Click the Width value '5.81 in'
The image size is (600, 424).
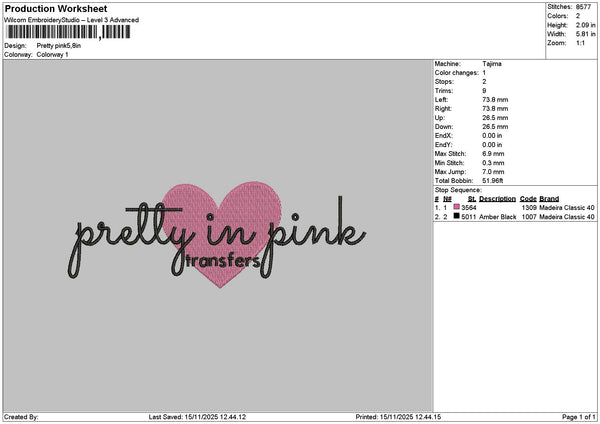[x=585, y=34]
